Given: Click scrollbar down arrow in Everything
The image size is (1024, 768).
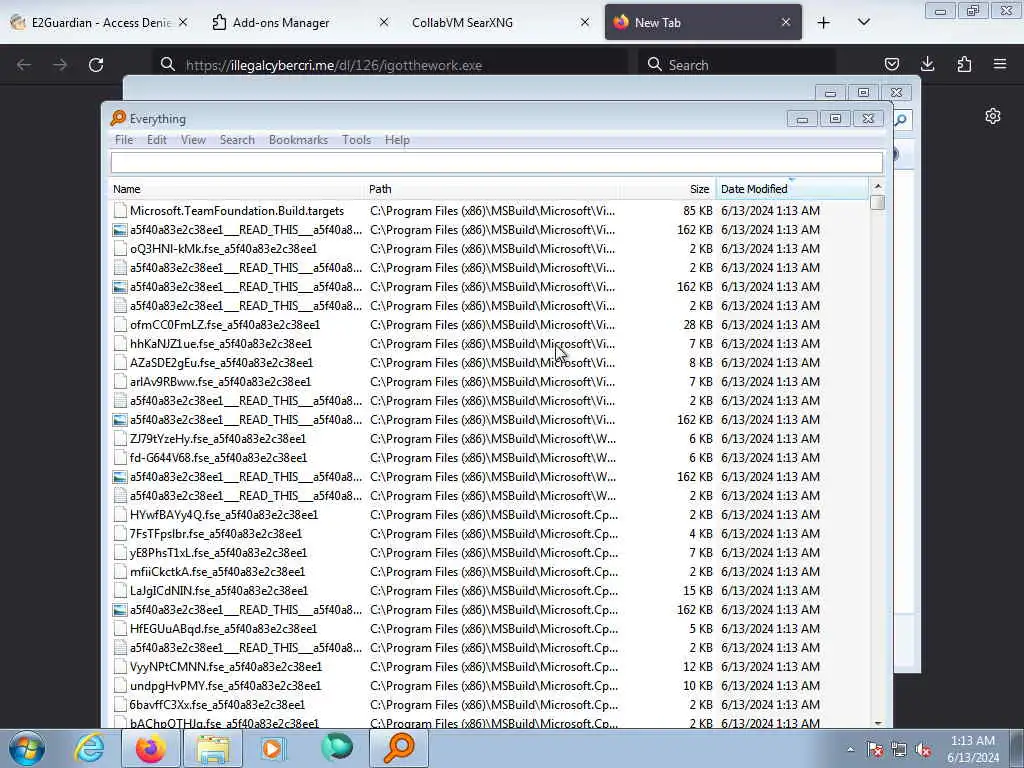Looking at the screenshot, I should (878, 722).
